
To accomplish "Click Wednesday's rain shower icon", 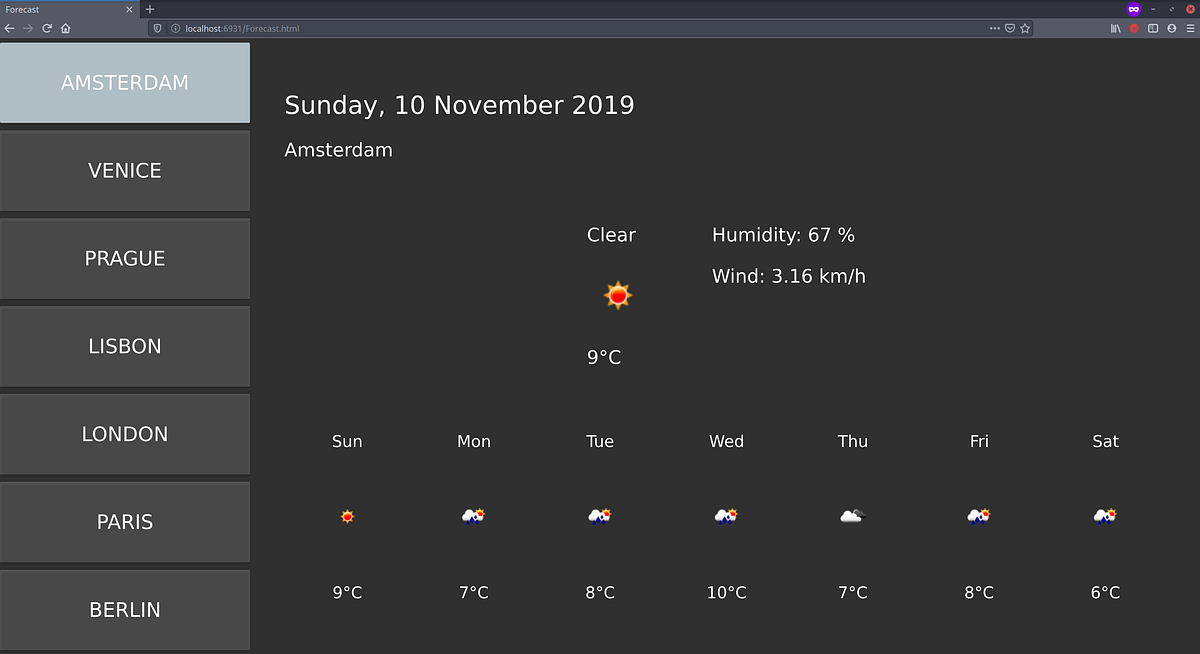I will coord(726,516).
